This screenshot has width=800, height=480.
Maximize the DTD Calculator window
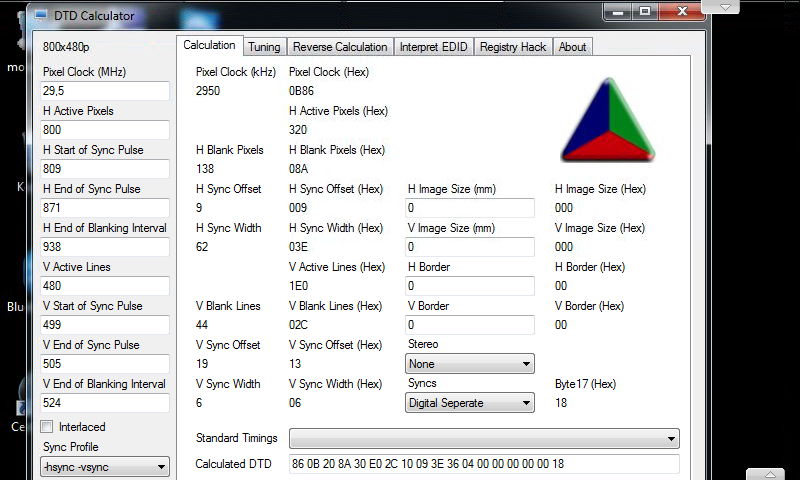pyautogui.click(x=645, y=12)
